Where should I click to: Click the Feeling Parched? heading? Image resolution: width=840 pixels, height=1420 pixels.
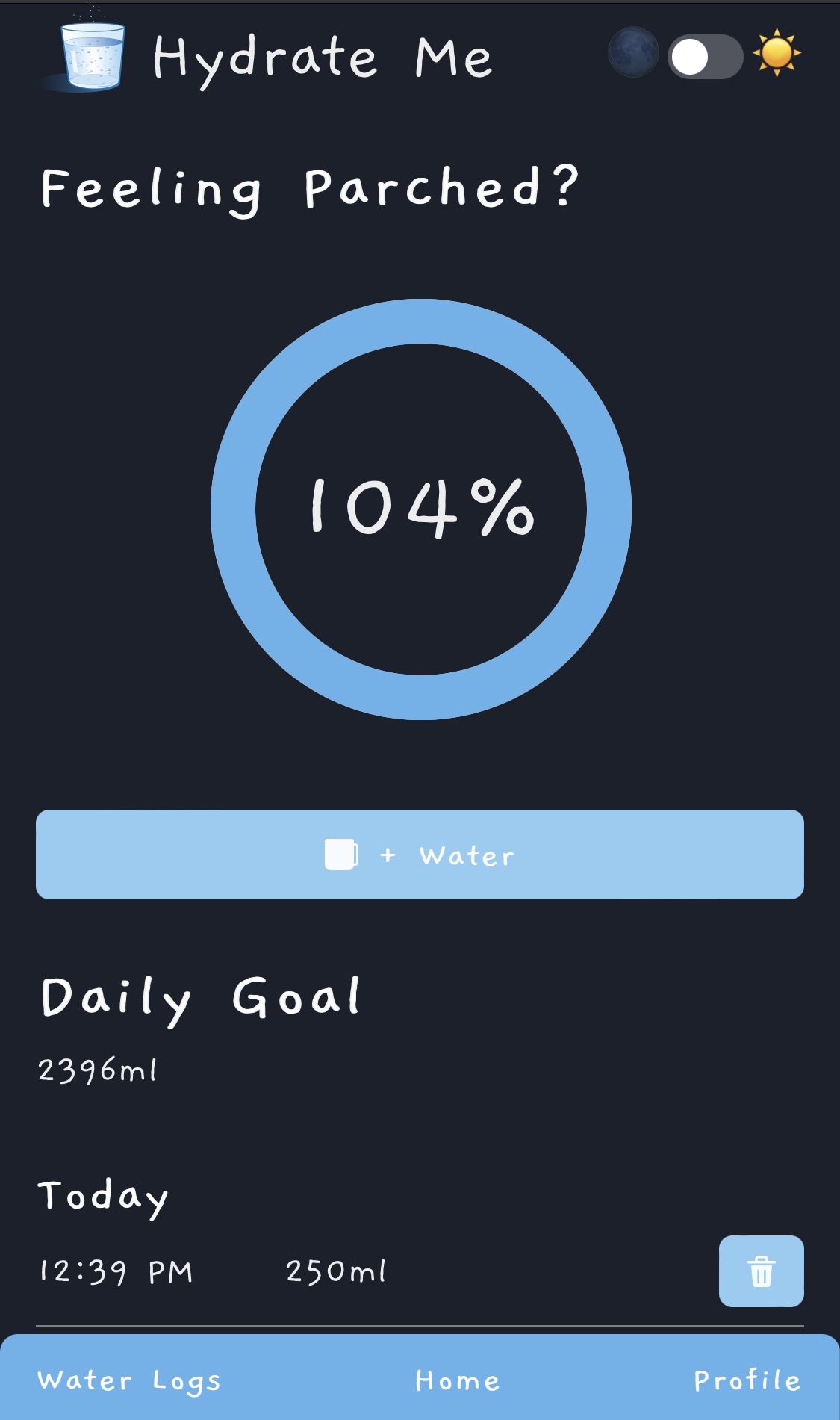tap(310, 188)
